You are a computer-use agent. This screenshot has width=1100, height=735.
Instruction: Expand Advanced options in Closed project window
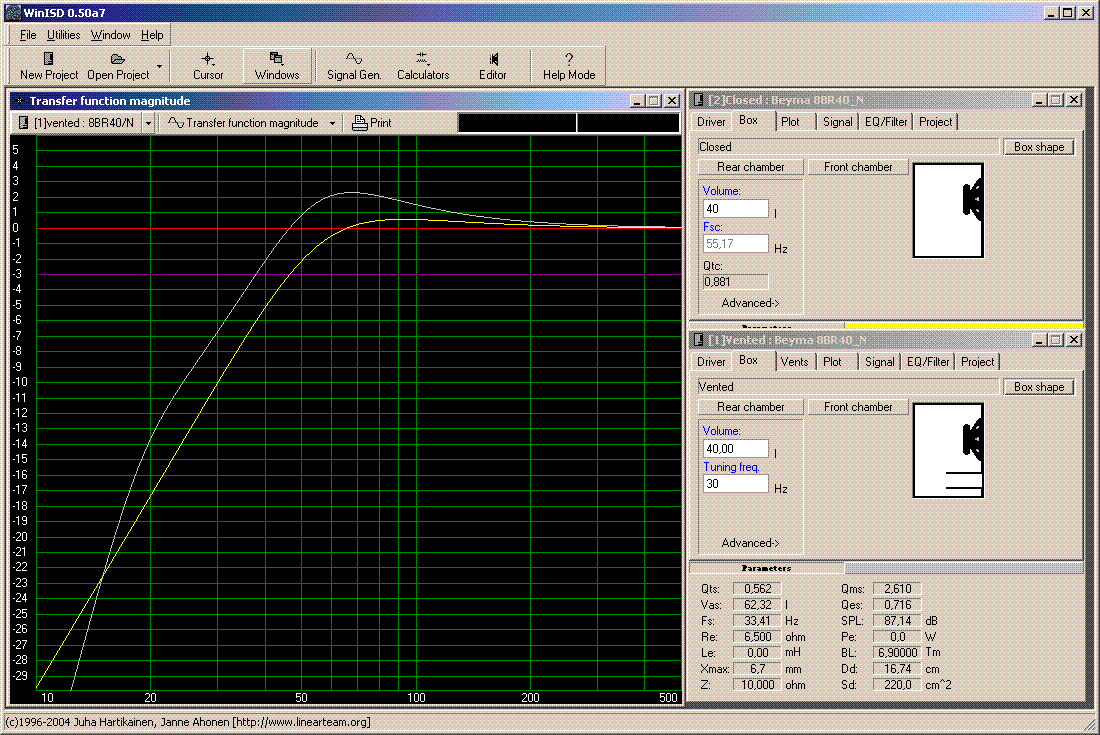(750, 303)
